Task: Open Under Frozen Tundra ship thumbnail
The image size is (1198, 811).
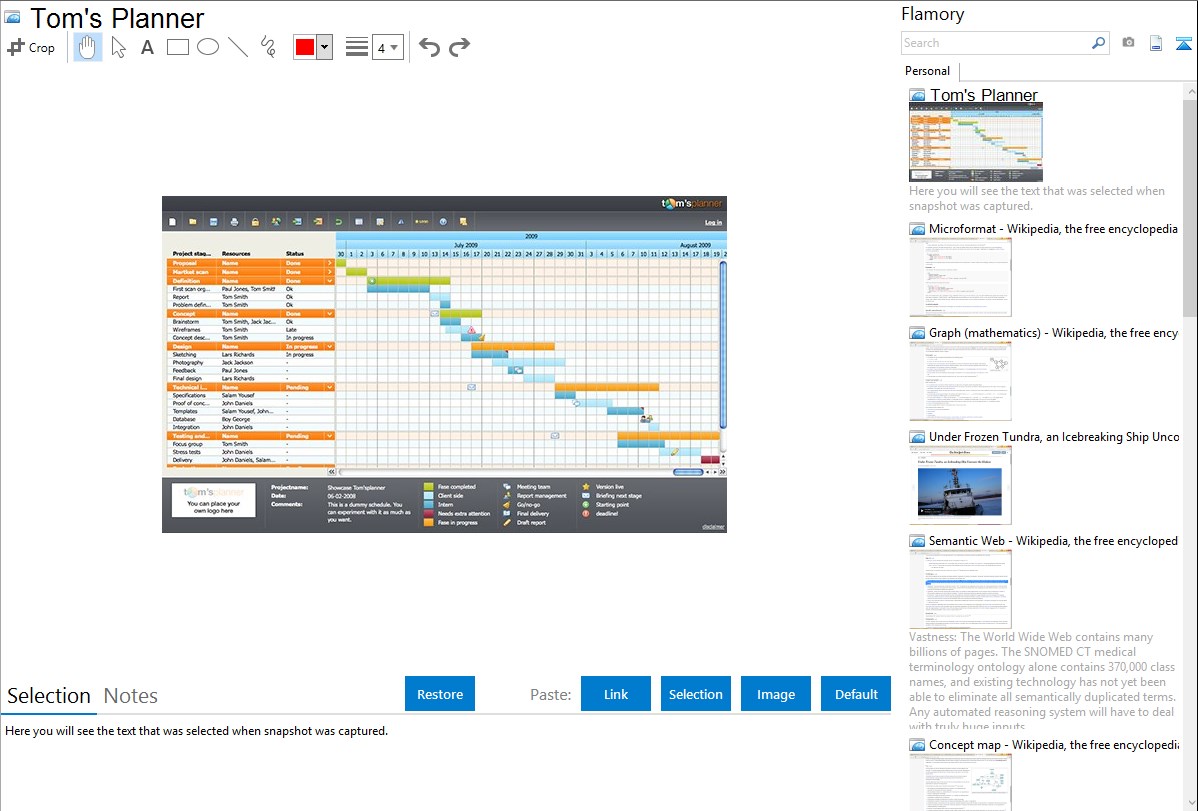Action: [x=960, y=485]
